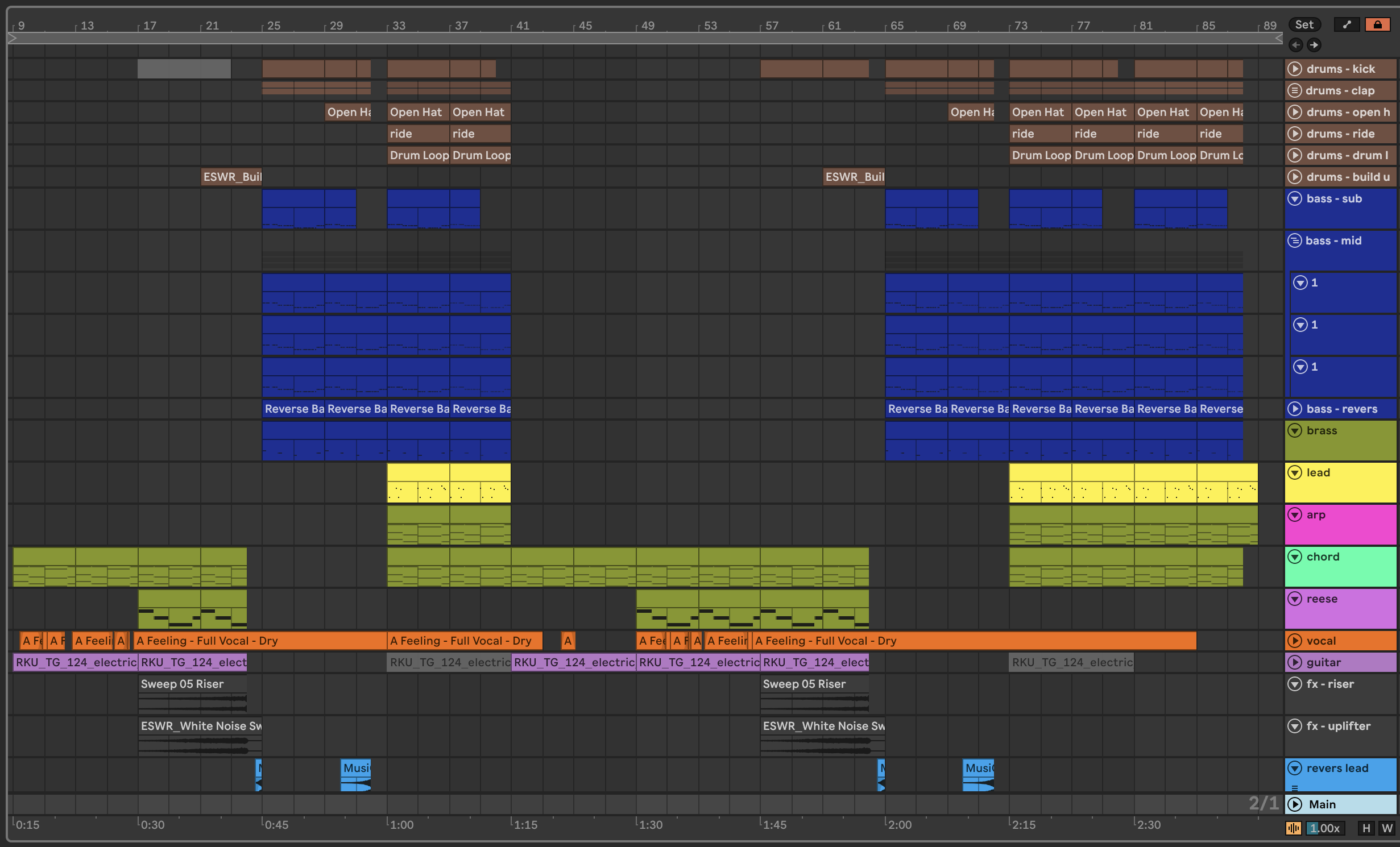
Task: Click bar 57 on the beat ruler
Action: click(772, 26)
